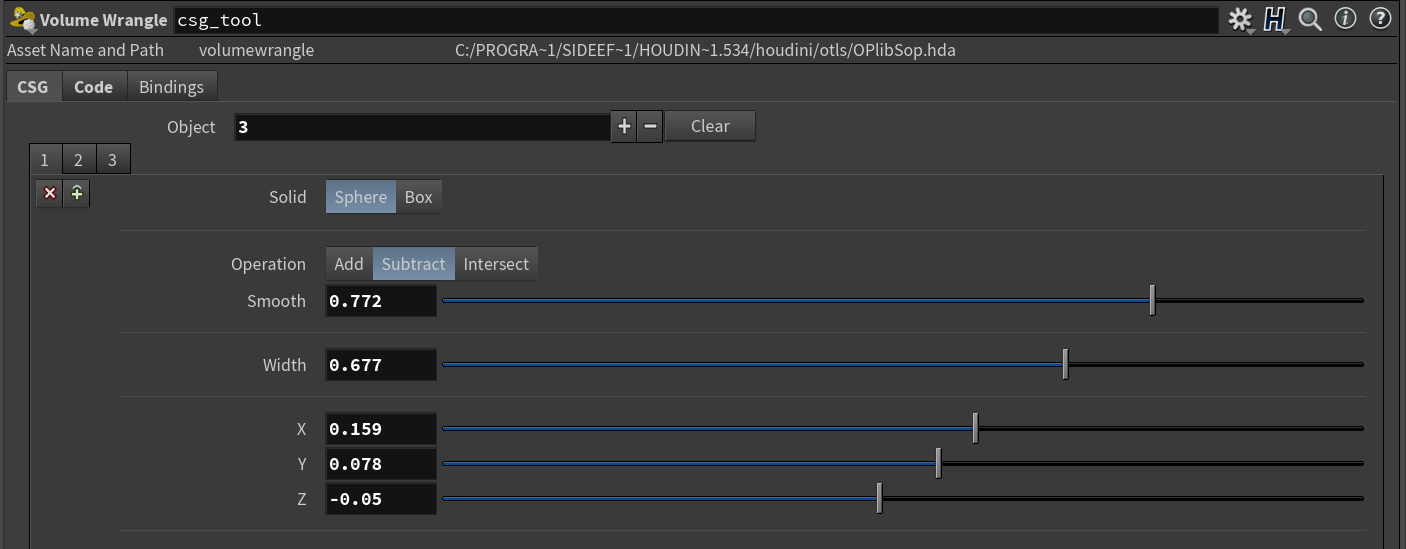This screenshot has height=549, width=1406.
Task: Remove object instance with red X
Action: point(50,194)
